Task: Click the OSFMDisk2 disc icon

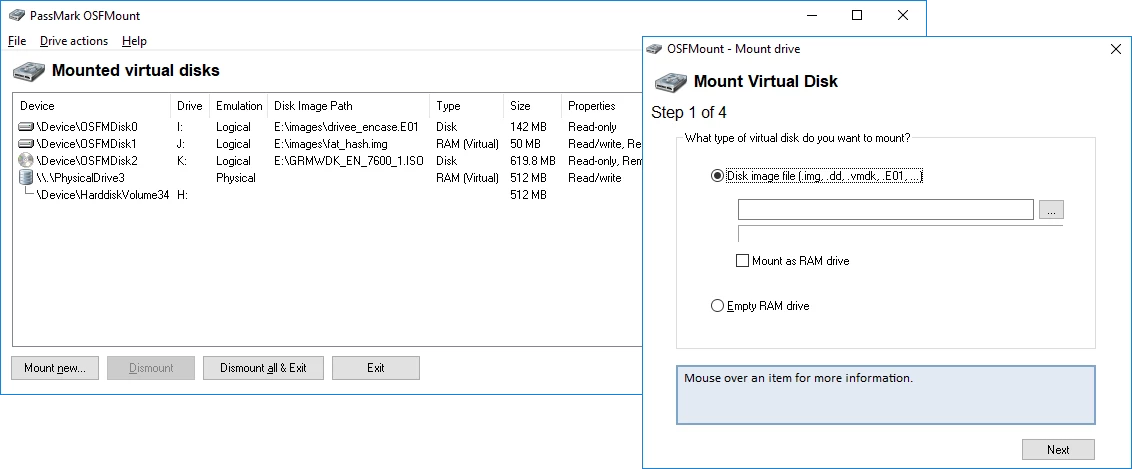Action: 26,161
